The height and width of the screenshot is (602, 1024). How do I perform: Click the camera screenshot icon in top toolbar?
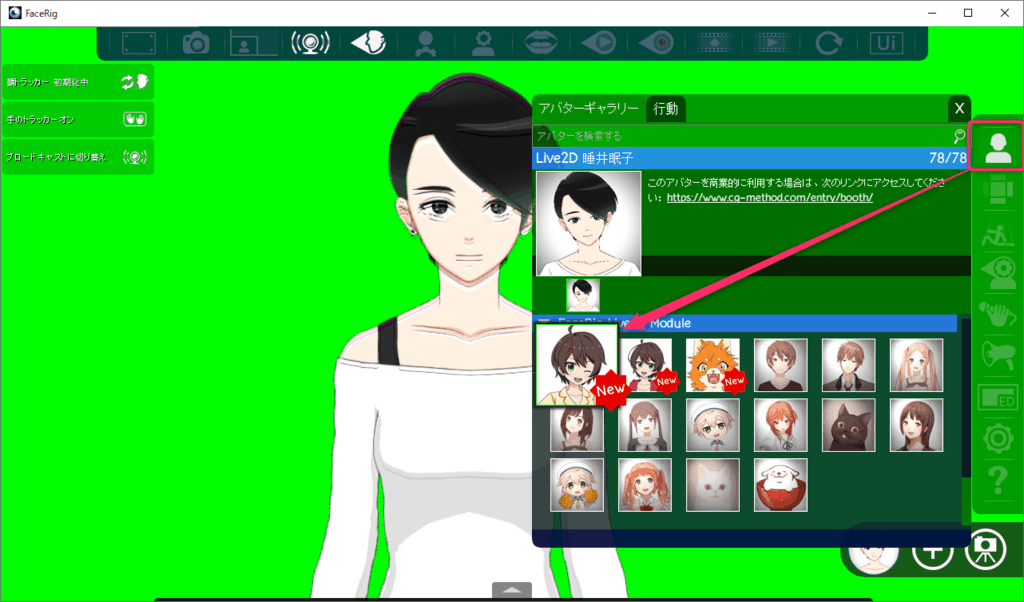(x=194, y=43)
